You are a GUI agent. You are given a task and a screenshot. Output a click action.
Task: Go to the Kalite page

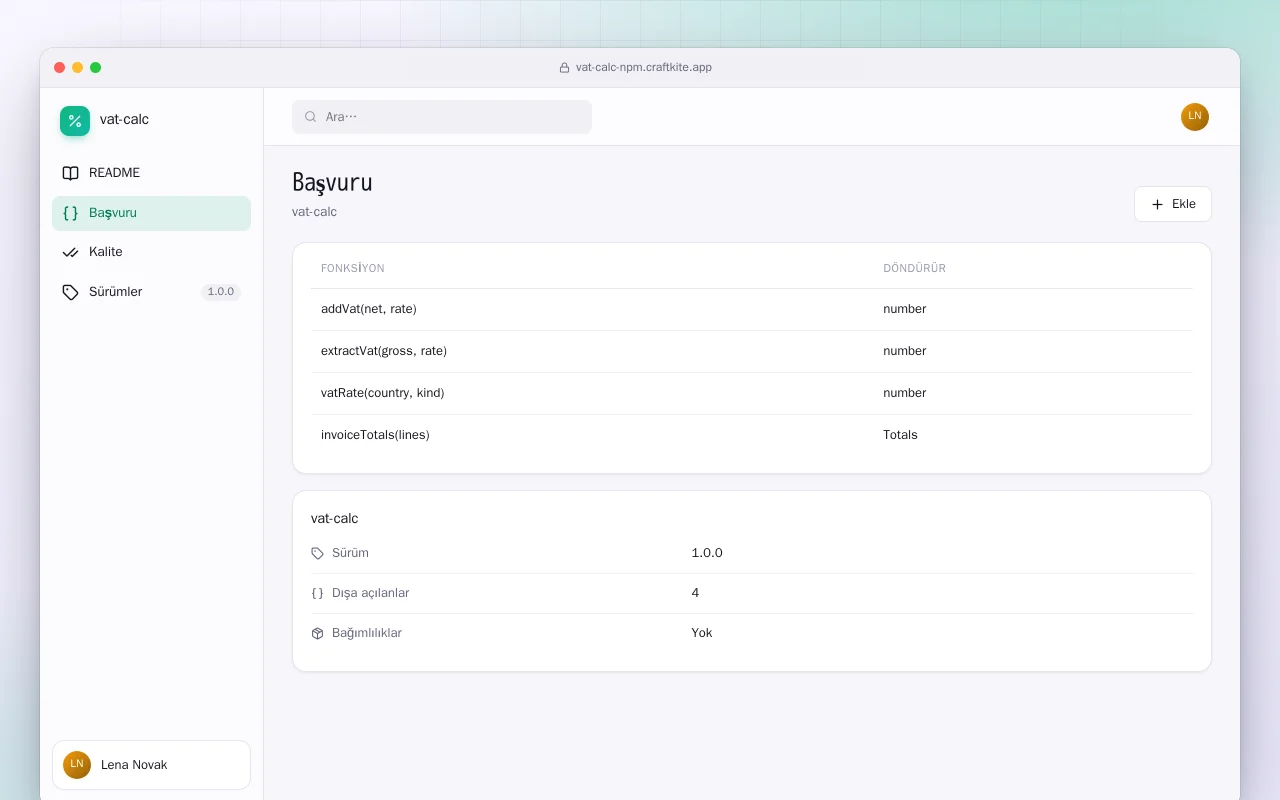click(x=151, y=252)
